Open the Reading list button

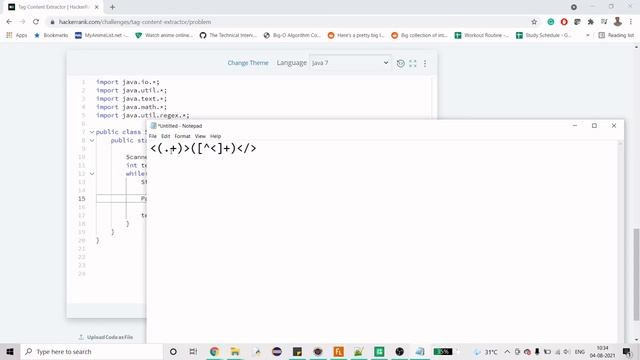coord(616,36)
